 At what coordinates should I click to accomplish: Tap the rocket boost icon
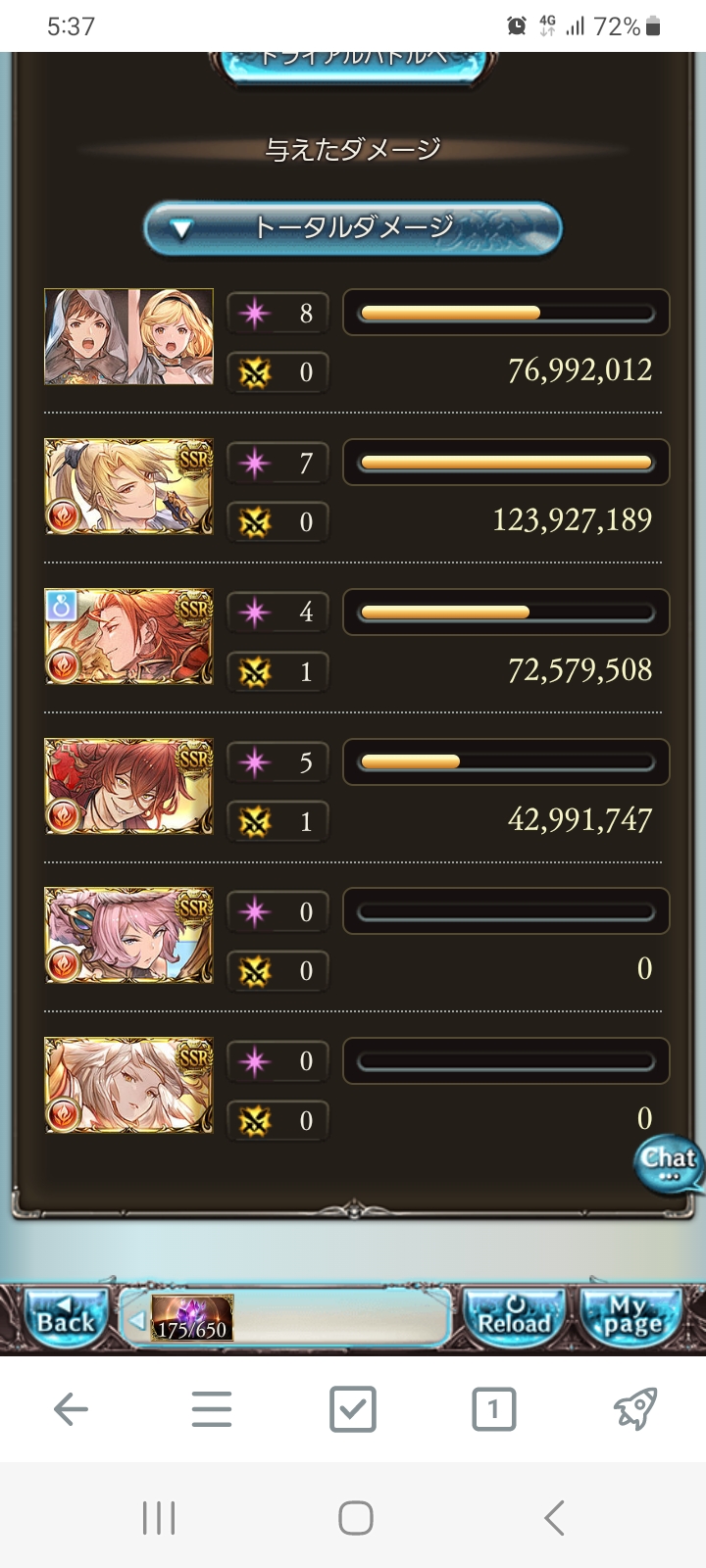tap(635, 1409)
